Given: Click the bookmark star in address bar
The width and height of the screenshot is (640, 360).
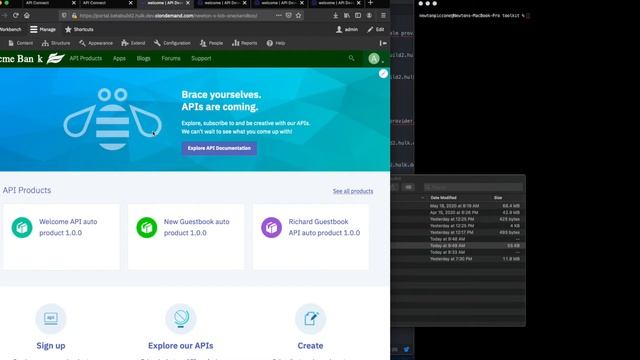Looking at the screenshot, I should 298,16.
